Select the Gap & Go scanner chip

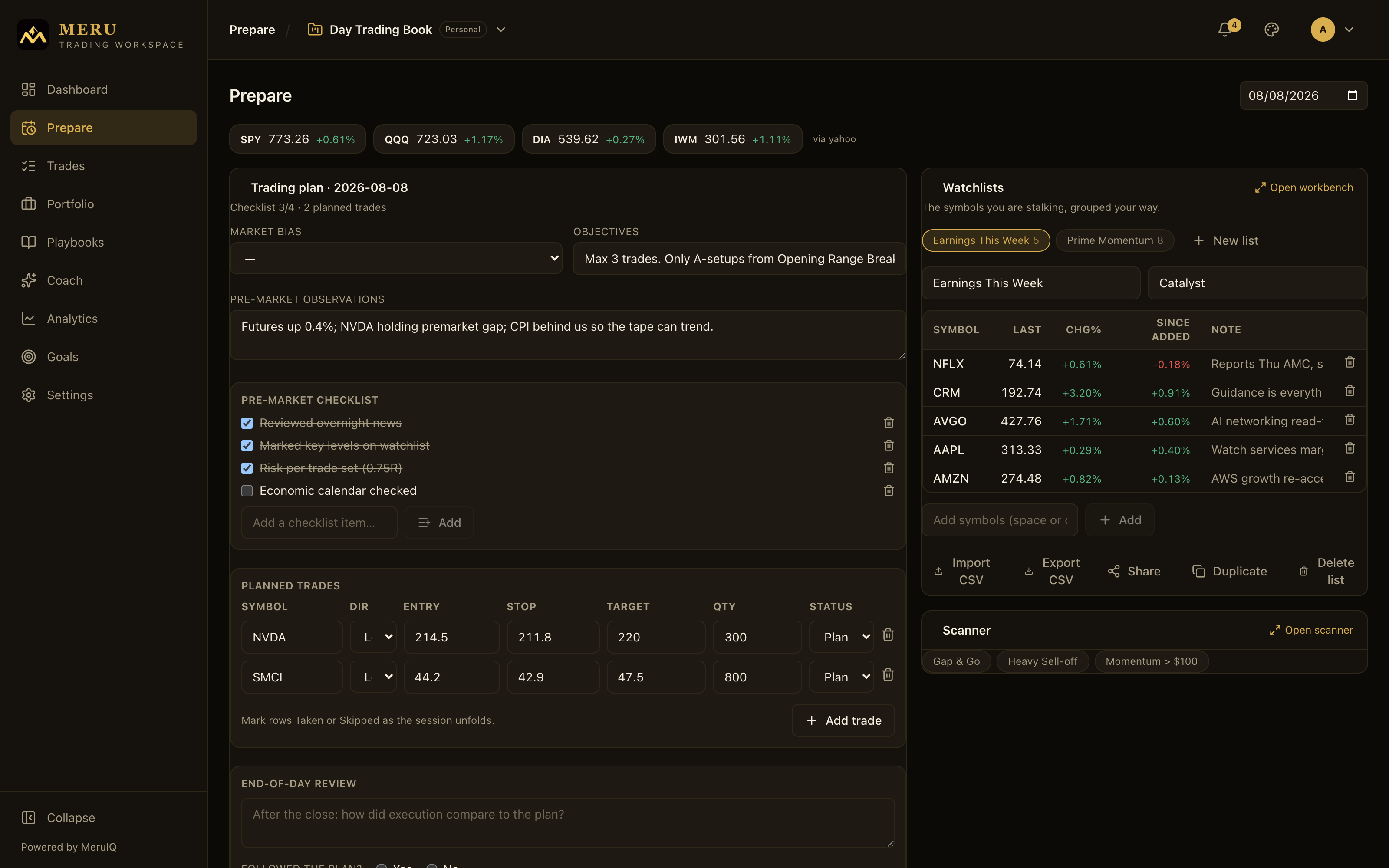coord(956,661)
